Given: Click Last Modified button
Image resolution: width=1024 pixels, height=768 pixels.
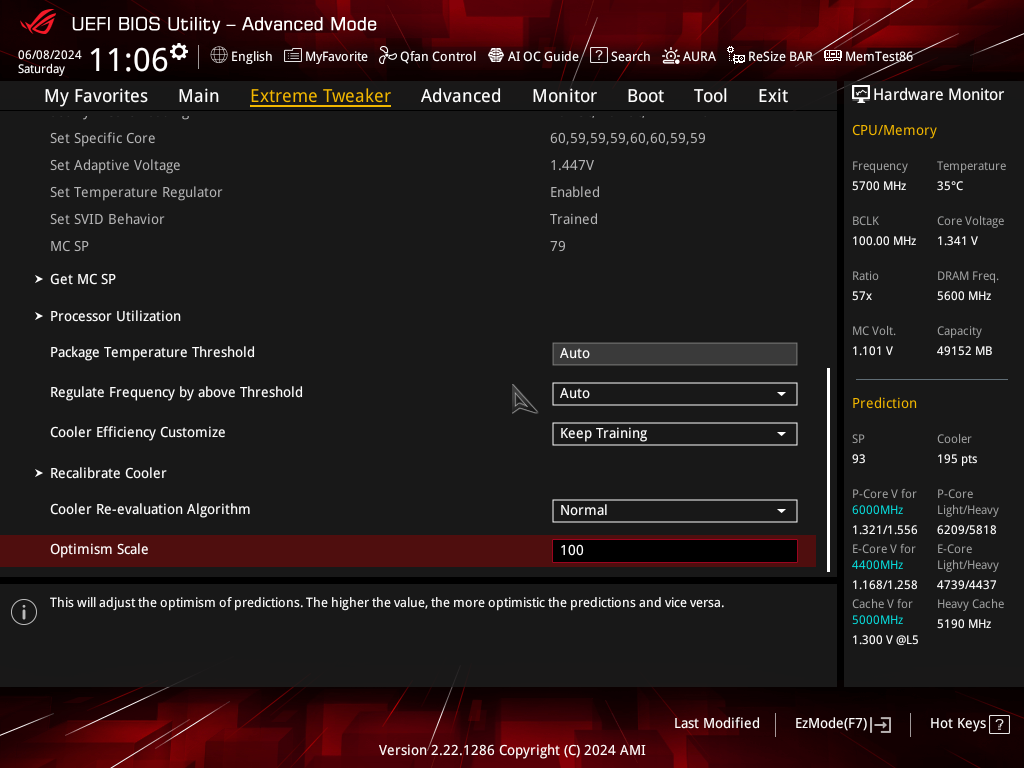Looking at the screenshot, I should [716, 724].
